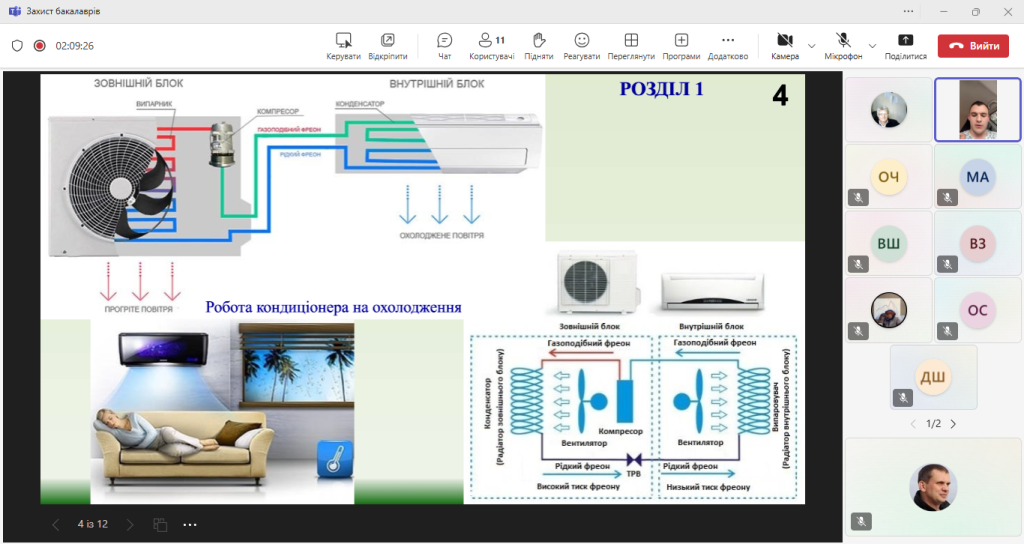Image resolution: width=1024 pixels, height=544 pixels.
Task: Open slide options ellipsis below presentation
Action: point(190,524)
